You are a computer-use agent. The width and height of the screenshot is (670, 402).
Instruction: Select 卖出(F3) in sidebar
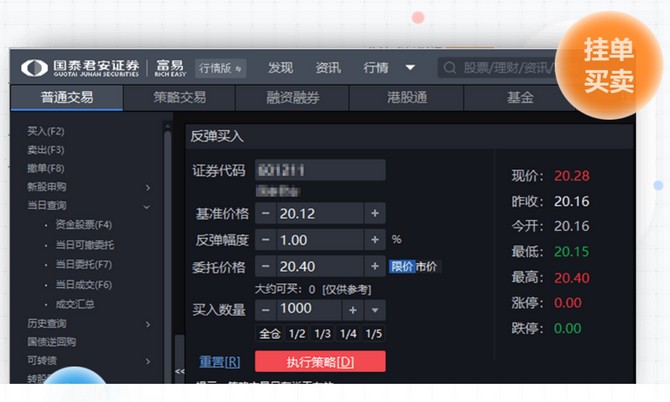46,150
